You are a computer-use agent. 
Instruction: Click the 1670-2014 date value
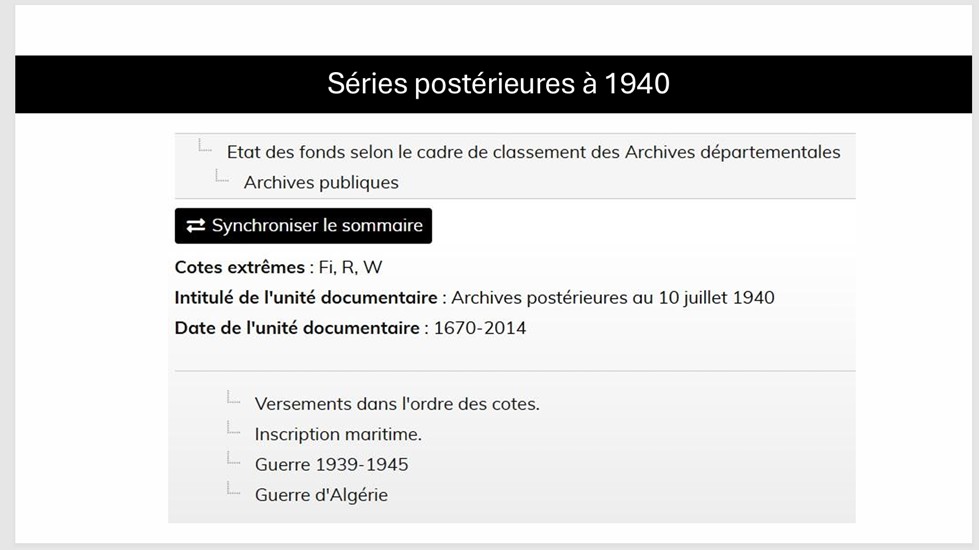tap(480, 328)
